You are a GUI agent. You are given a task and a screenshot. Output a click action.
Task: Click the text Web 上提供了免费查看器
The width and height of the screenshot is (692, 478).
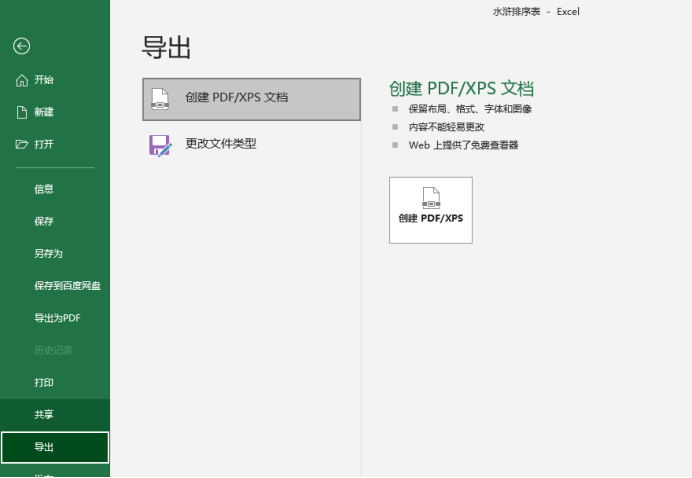click(463, 145)
